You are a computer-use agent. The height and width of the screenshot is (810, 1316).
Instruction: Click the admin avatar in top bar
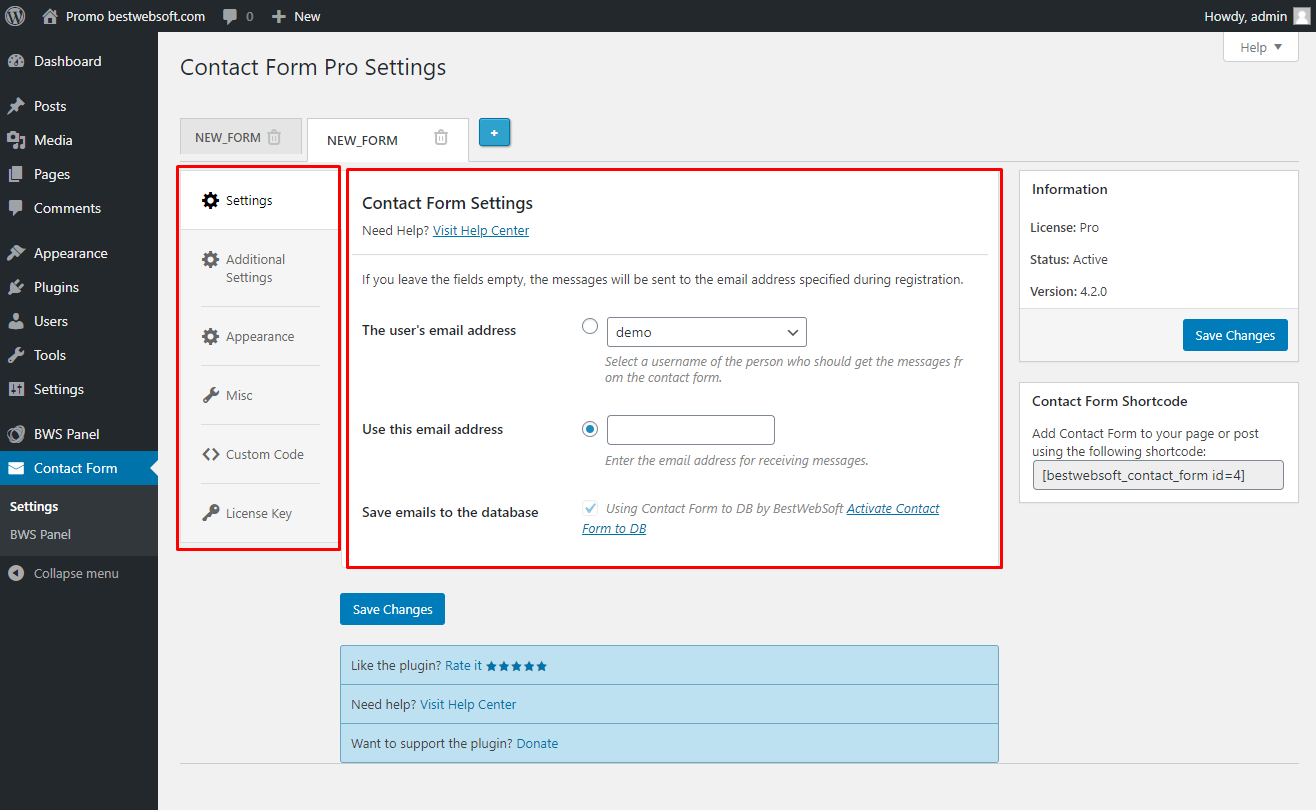pos(1301,16)
